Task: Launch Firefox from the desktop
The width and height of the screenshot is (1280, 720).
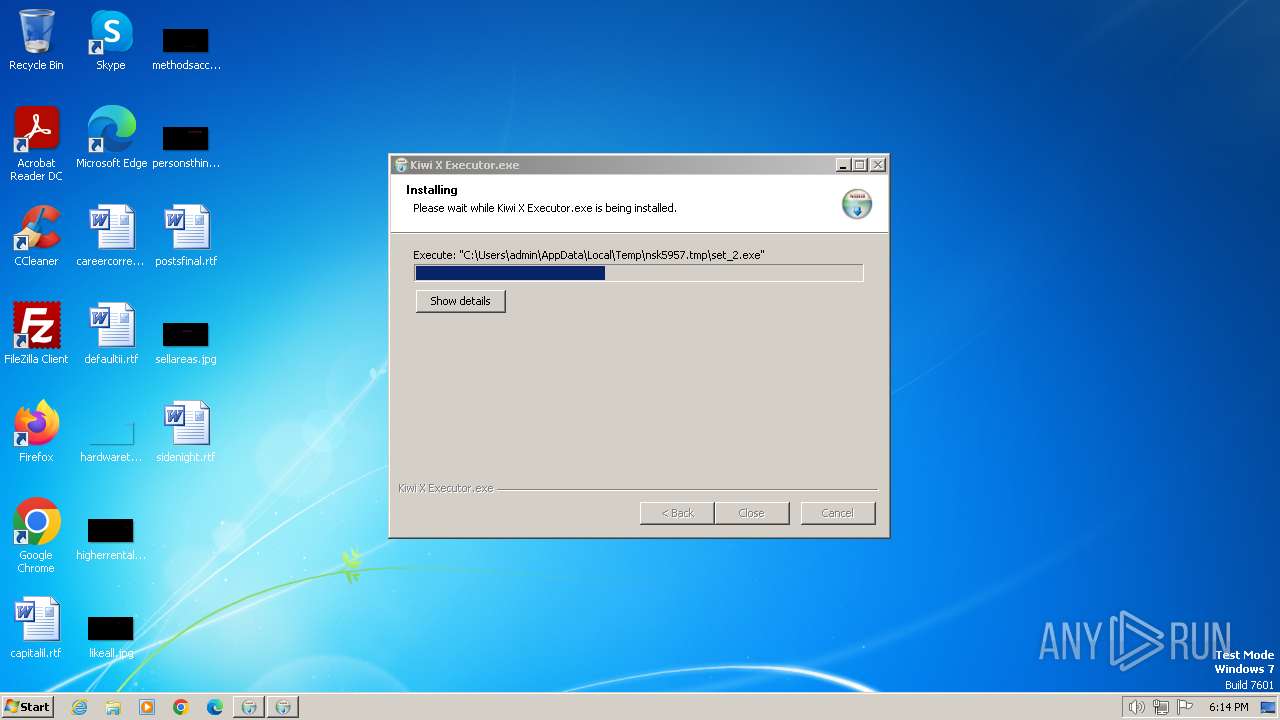Action: pyautogui.click(x=36, y=431)
